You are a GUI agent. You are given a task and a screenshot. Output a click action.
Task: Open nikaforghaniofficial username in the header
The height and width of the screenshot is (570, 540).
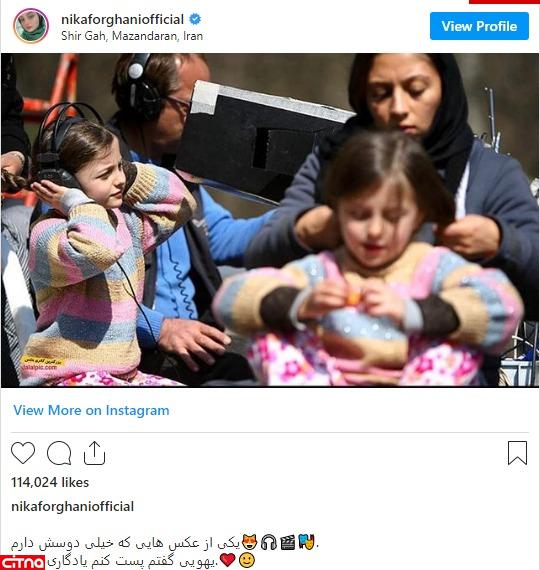point(123,19)
